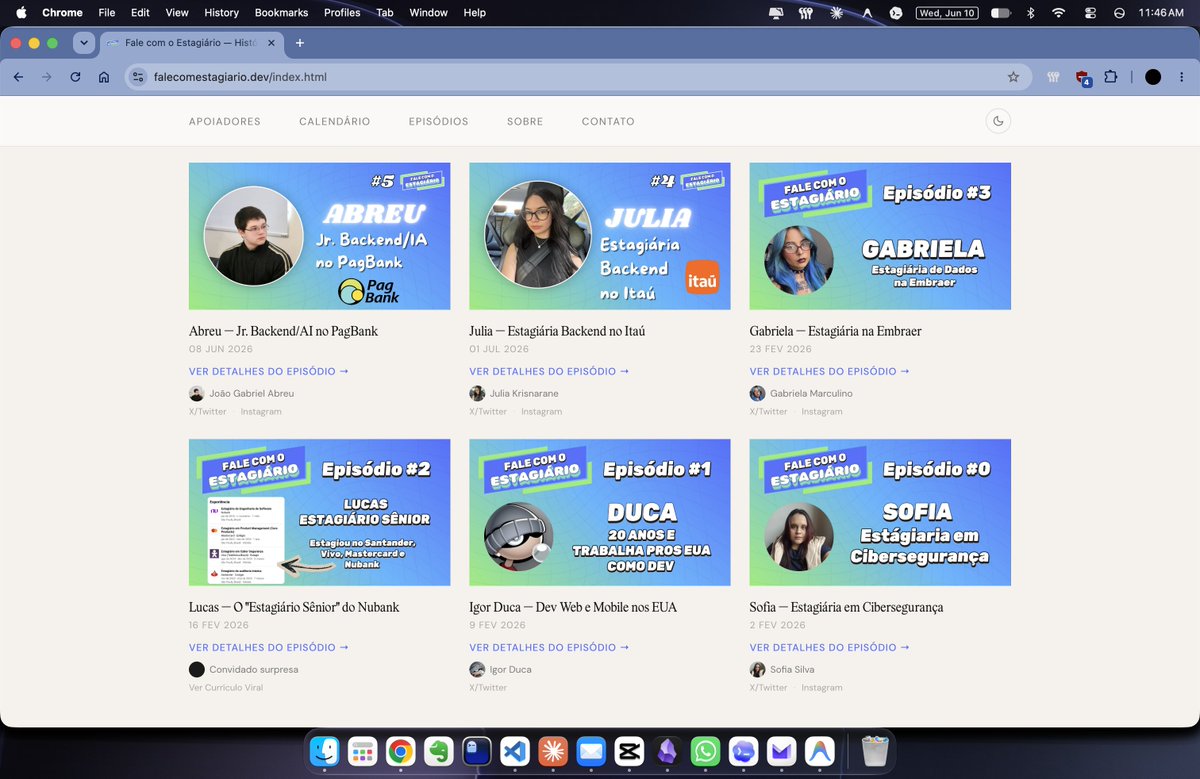This screenshot has height=779, width=1200.
Task: Open the Ver Currículo Viral link
Action: click(x=226, y=687)
